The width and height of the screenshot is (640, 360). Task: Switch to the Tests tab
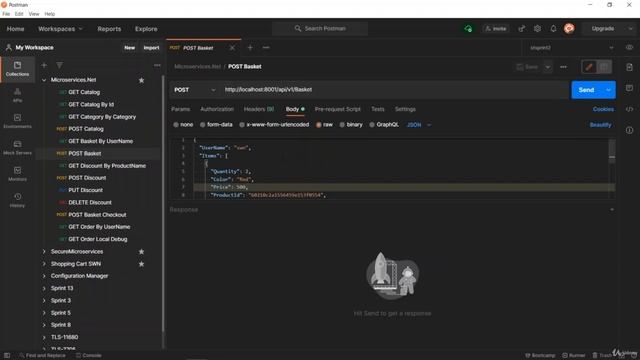pyautogui.click(x=378, y=109)
